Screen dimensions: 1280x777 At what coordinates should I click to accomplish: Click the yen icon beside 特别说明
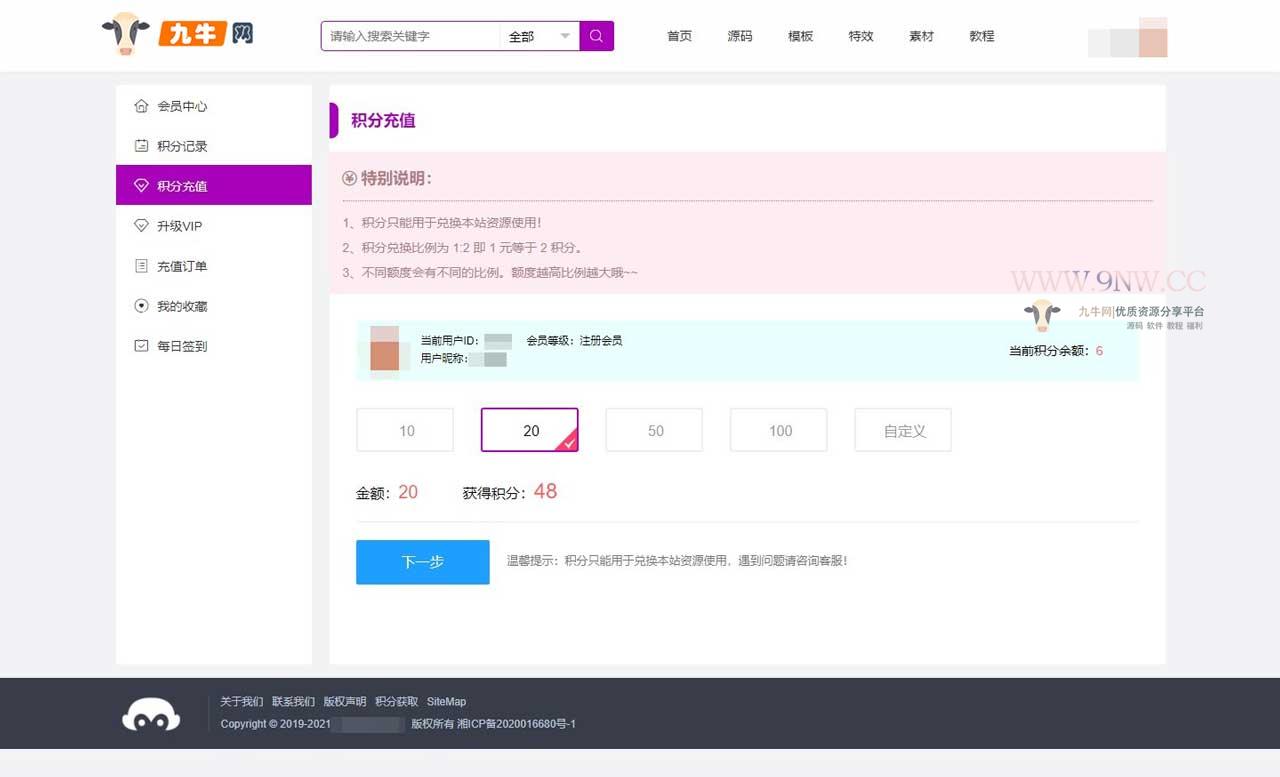pos(349,178)
